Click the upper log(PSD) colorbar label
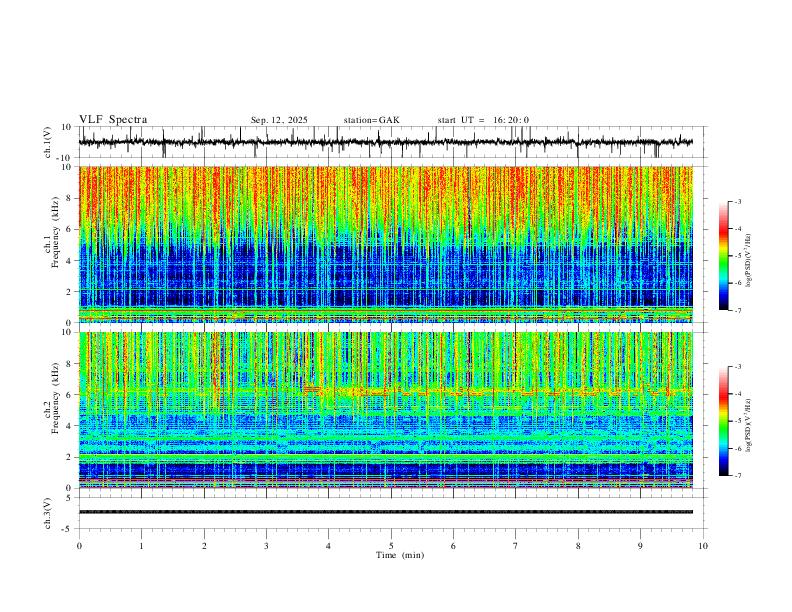The image size is (792, 612). [x=749, y=261]
